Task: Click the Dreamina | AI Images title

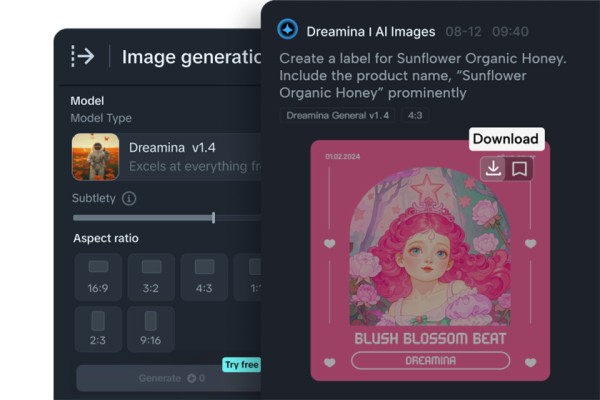Action: pyautogui.click(x=371, y=31)
